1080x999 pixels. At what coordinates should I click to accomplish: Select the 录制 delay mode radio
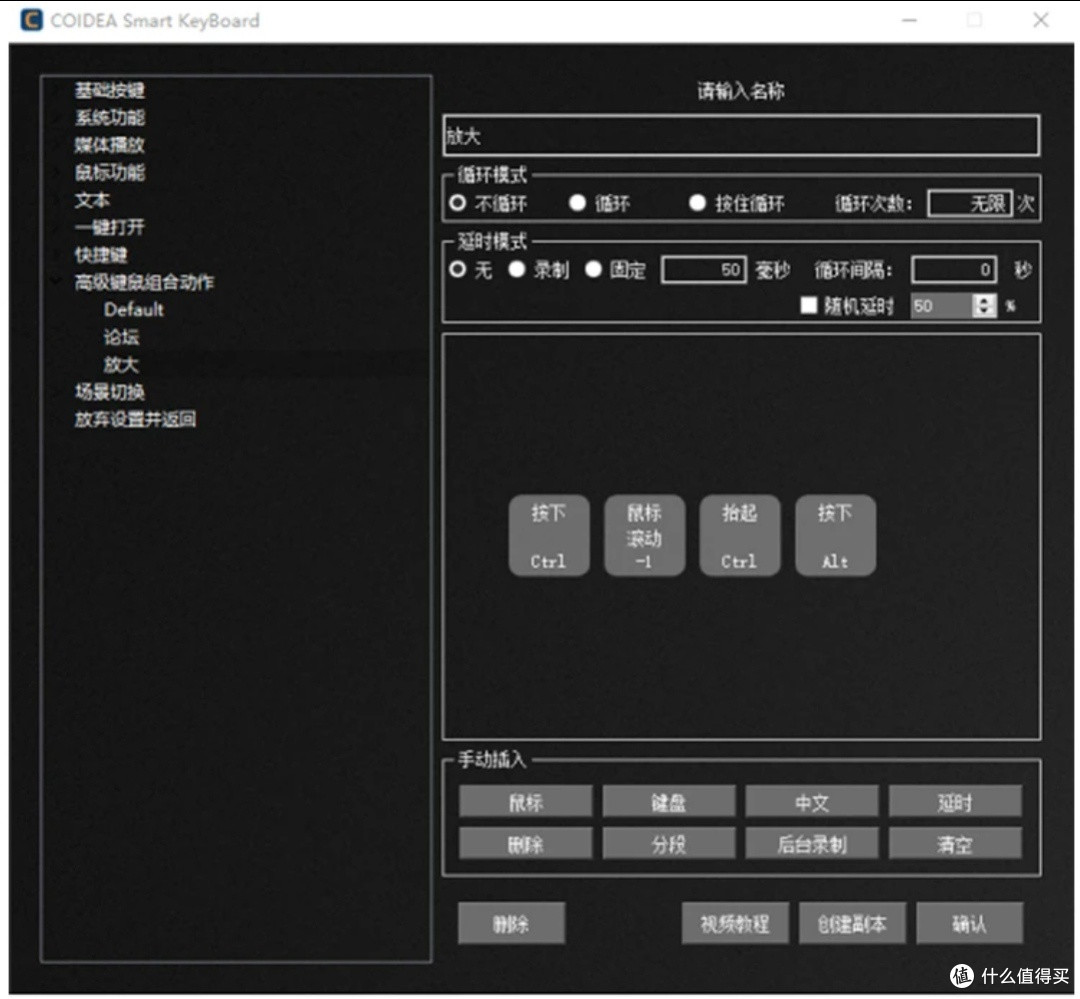(x=517, y=269)
